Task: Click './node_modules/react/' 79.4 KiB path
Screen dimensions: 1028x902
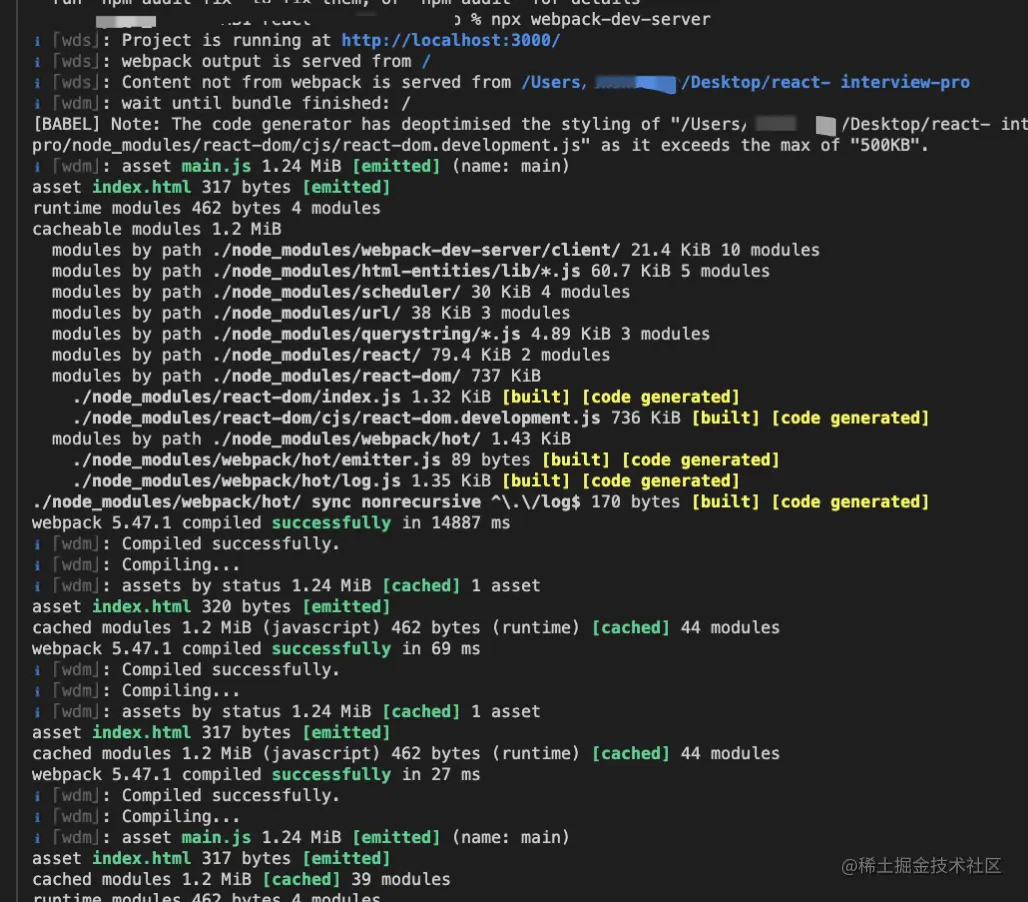Action: [316, 355]
